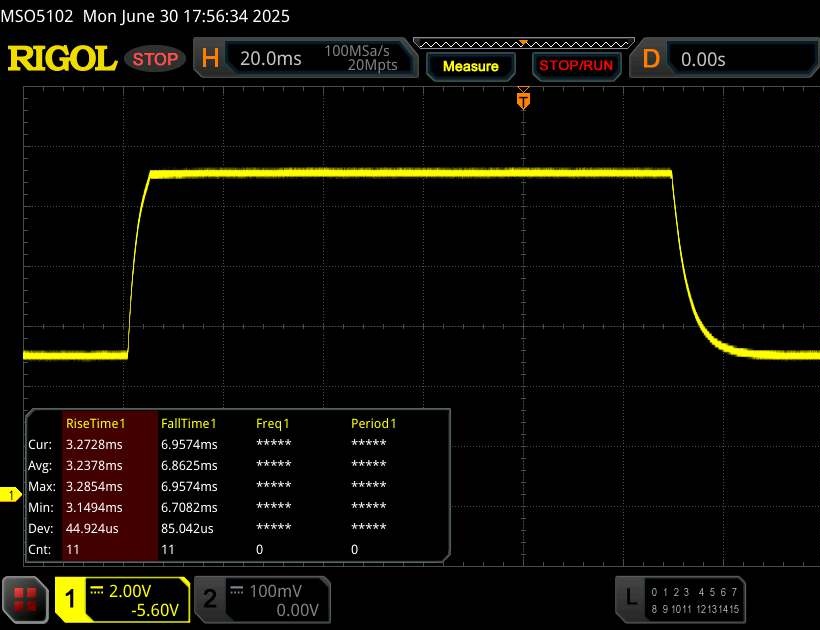
Task: Click FallTime1 min value 6.7082ms
Action: click(x=189, y=507)
